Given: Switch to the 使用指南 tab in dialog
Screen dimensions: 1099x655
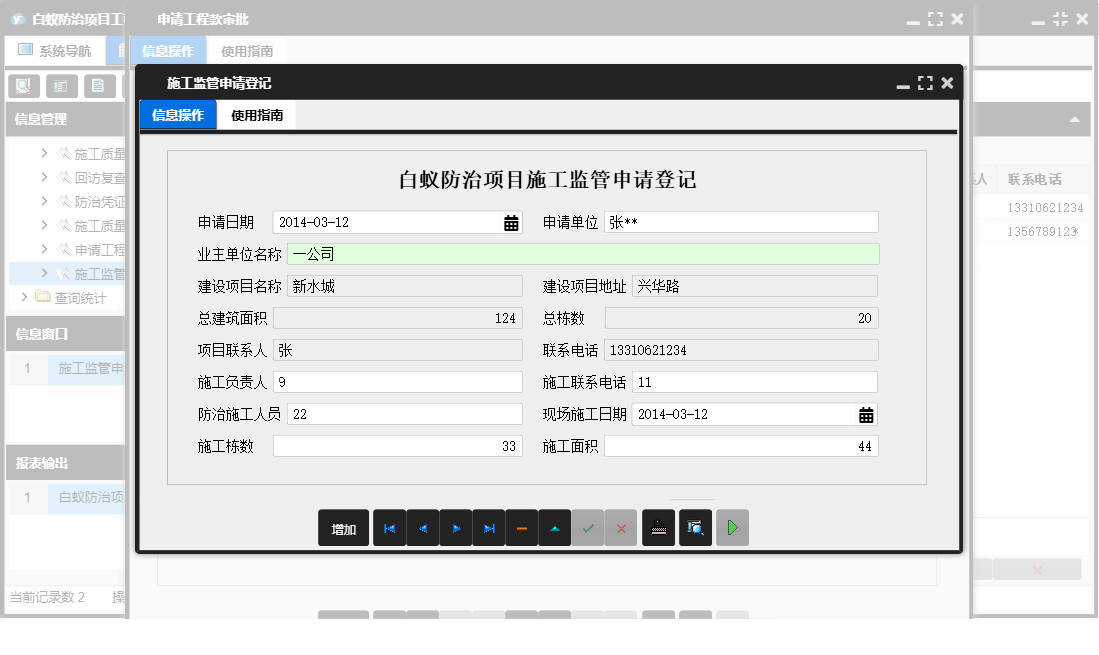Looking at the screenshot, I should [x=257, y=116].
